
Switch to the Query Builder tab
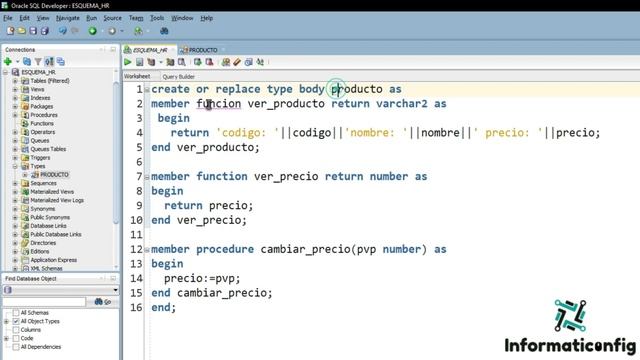pyautogui.click(x=178, y=76)
